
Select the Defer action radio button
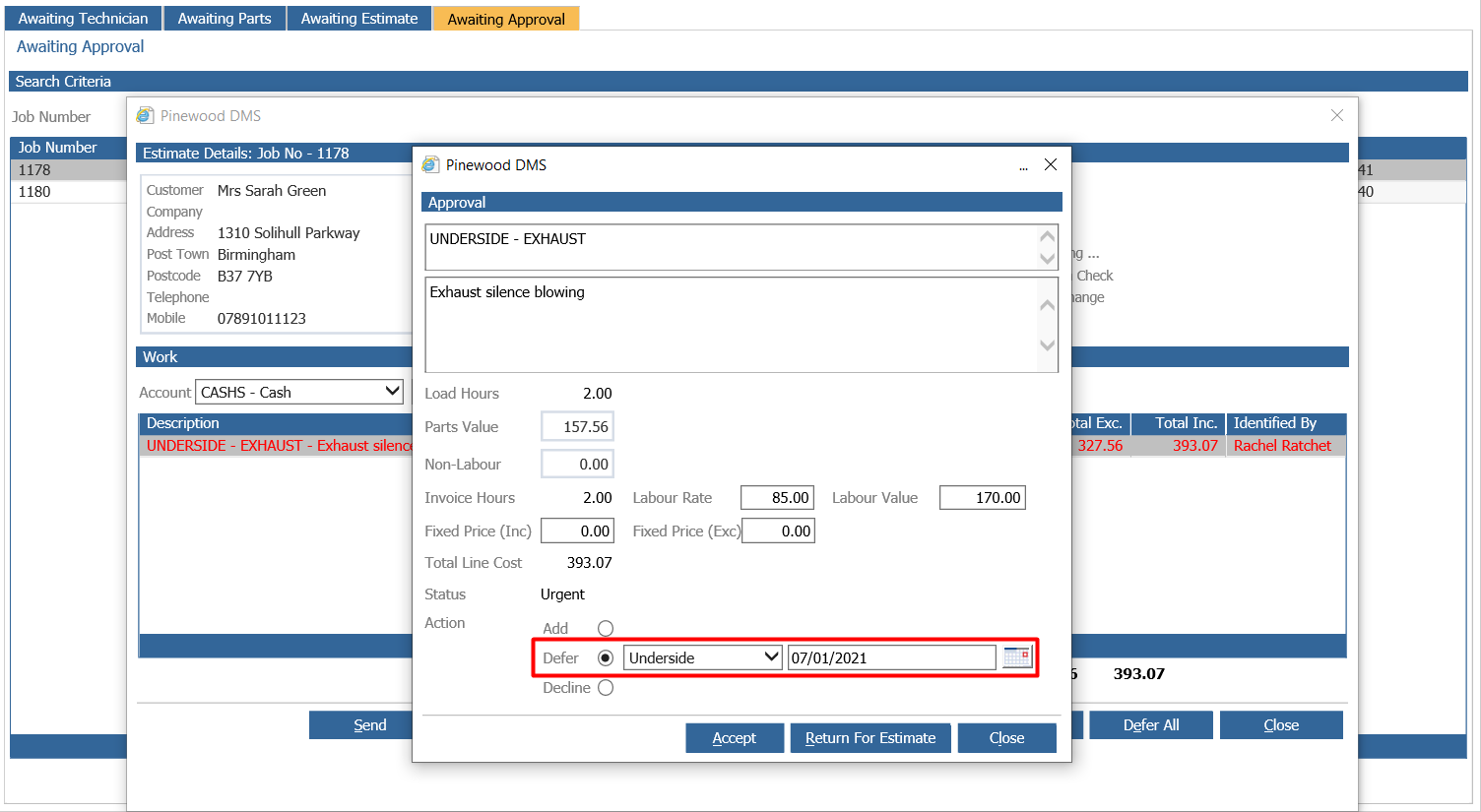click(606, 657)
